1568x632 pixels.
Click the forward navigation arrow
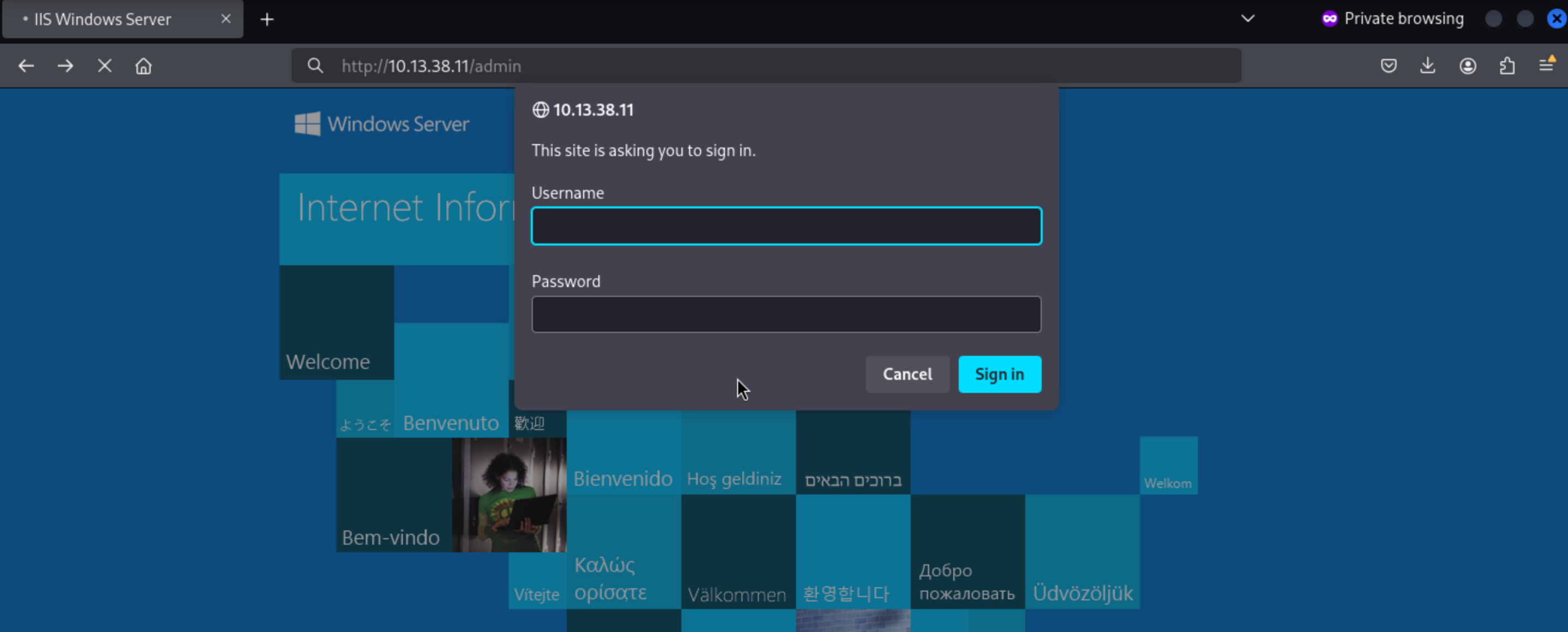pyautogui.click(x=65, y=65)
